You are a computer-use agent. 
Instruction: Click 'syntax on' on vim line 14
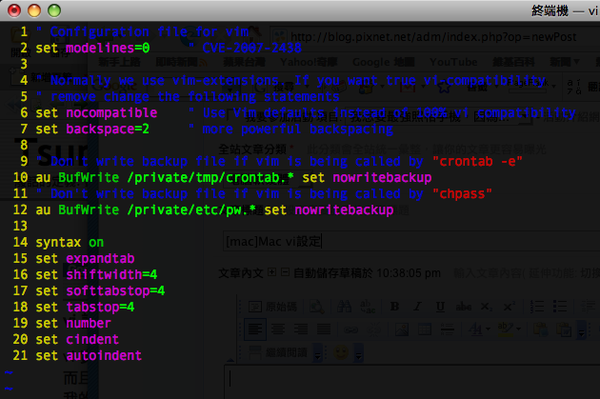[x=70, y=242]
